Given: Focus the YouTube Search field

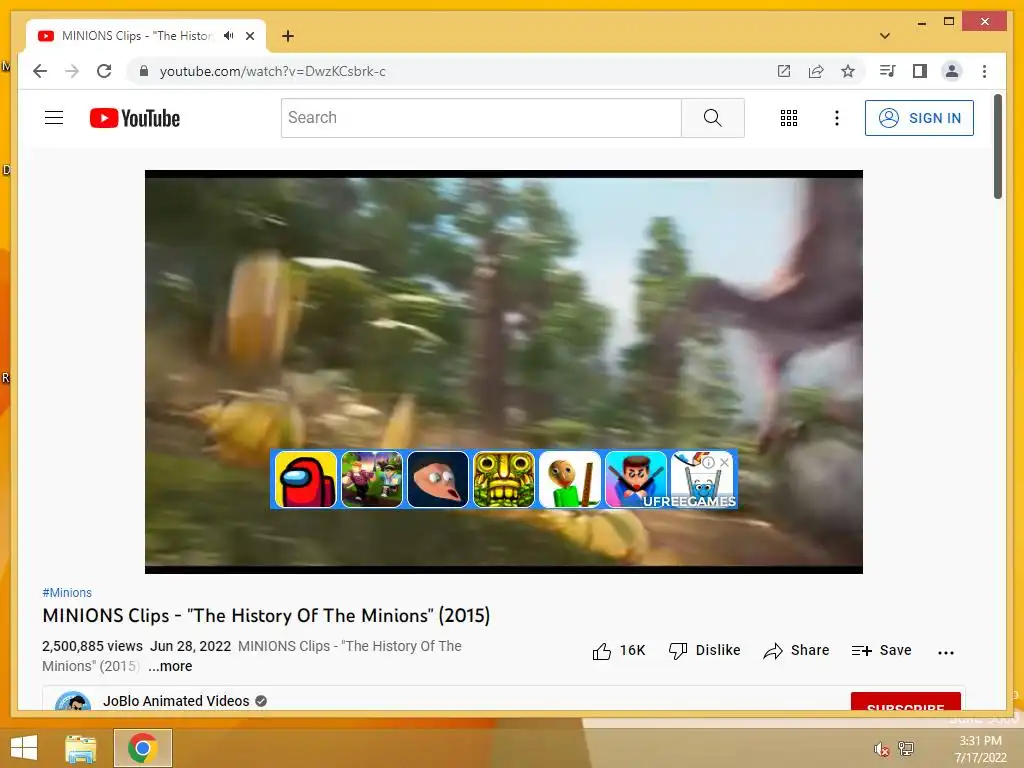Looking at the screenshot, I should (481, 118).
